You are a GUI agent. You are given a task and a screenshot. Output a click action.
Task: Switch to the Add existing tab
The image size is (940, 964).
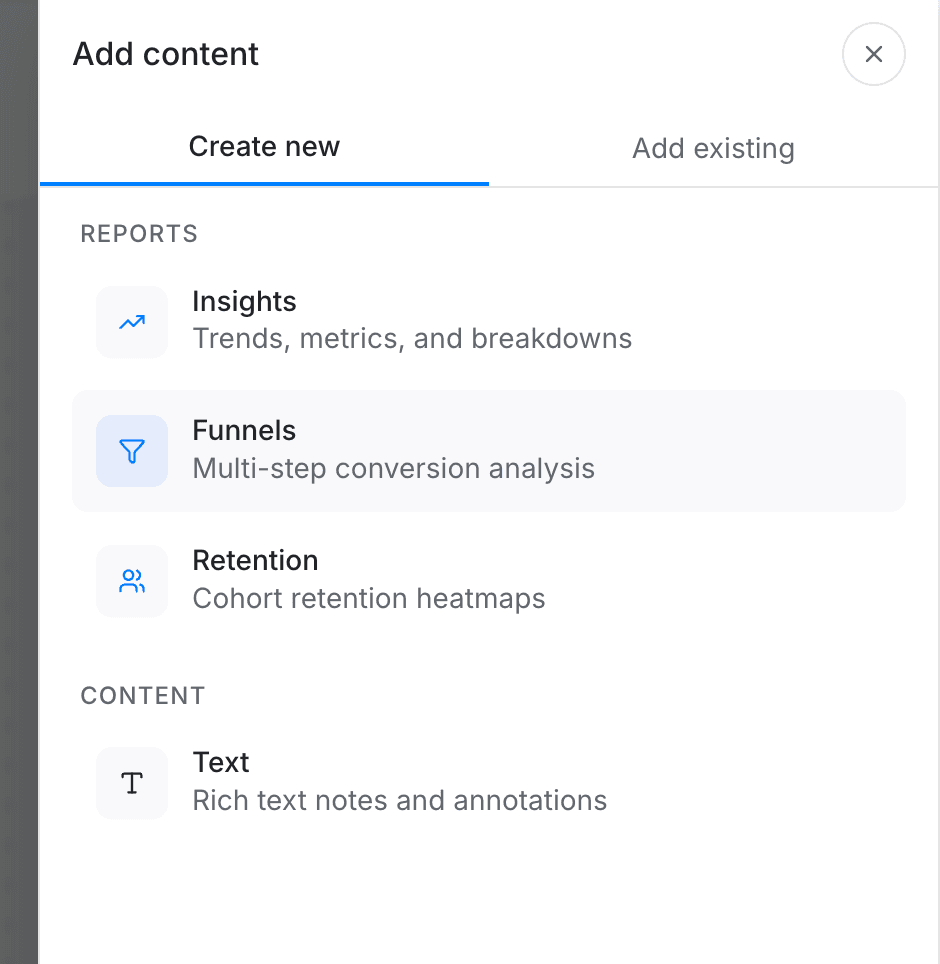click(x=713, y=148)
